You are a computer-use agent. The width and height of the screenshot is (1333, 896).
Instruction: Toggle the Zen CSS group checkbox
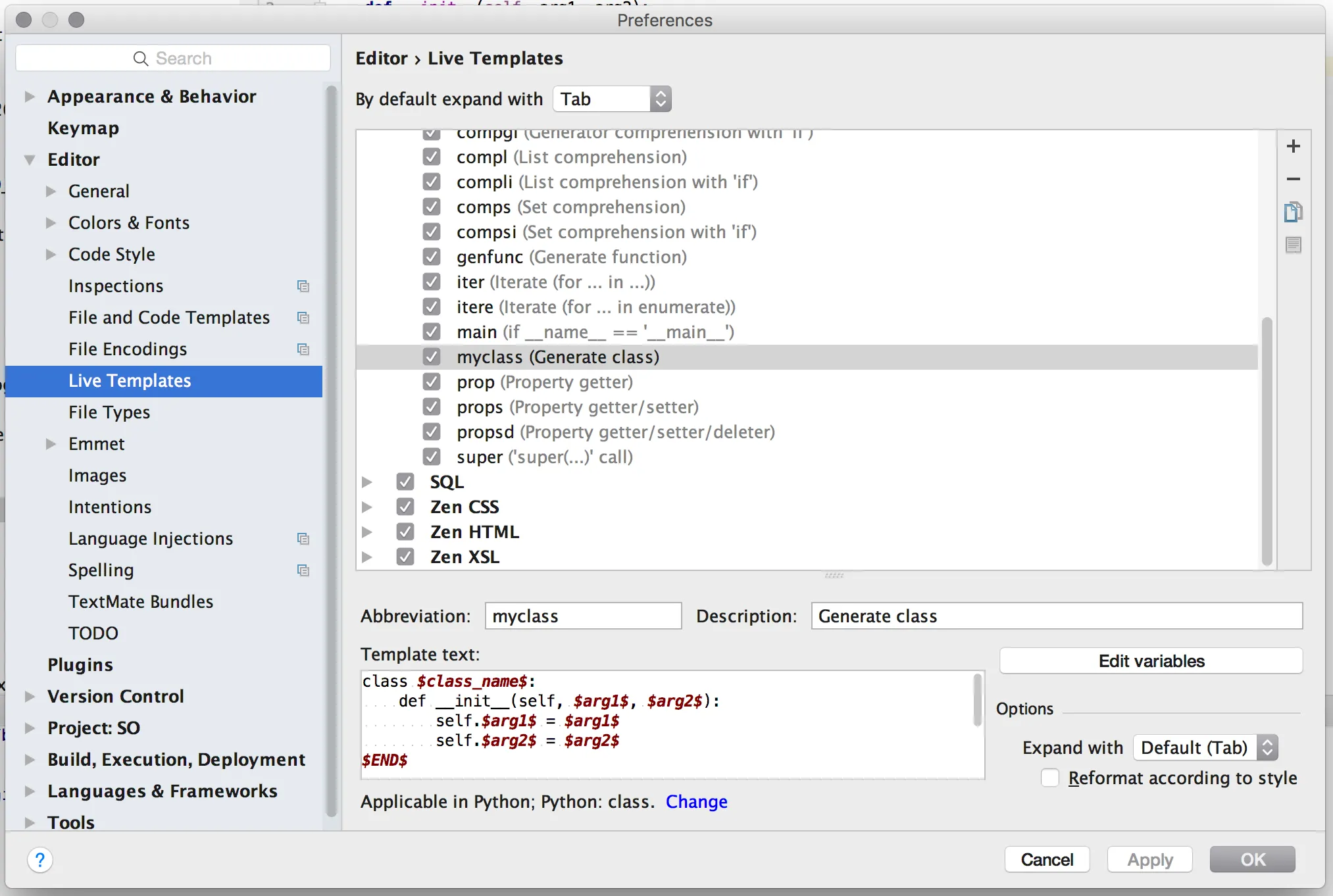click(x=405, y=507)
